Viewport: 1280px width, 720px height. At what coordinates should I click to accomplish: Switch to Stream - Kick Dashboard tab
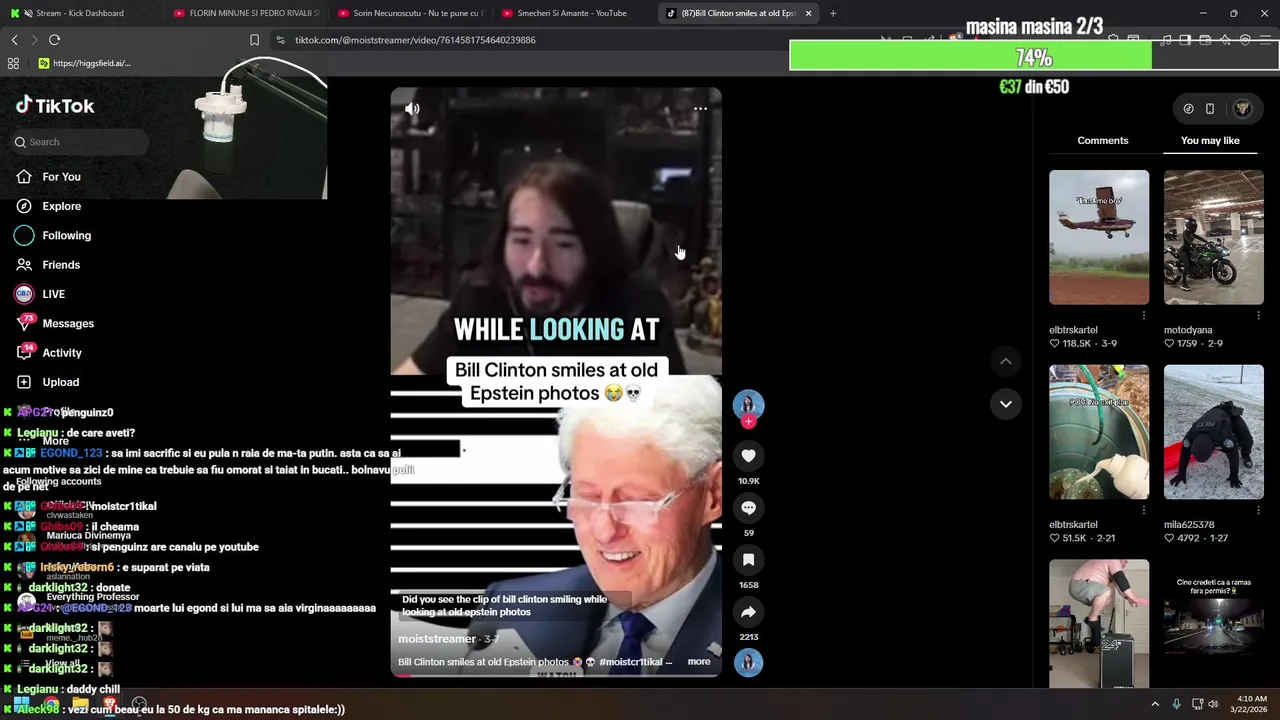[80, 13]
